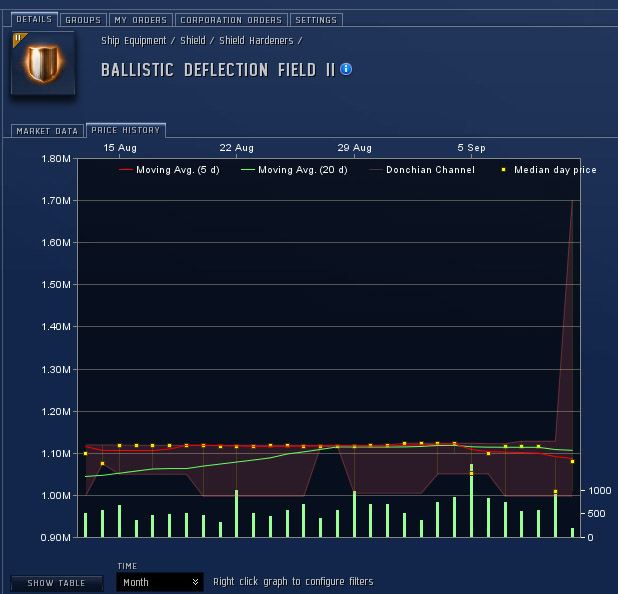Click the 1.70M price axis label
The image size is (618, 594).
(56, 201)
